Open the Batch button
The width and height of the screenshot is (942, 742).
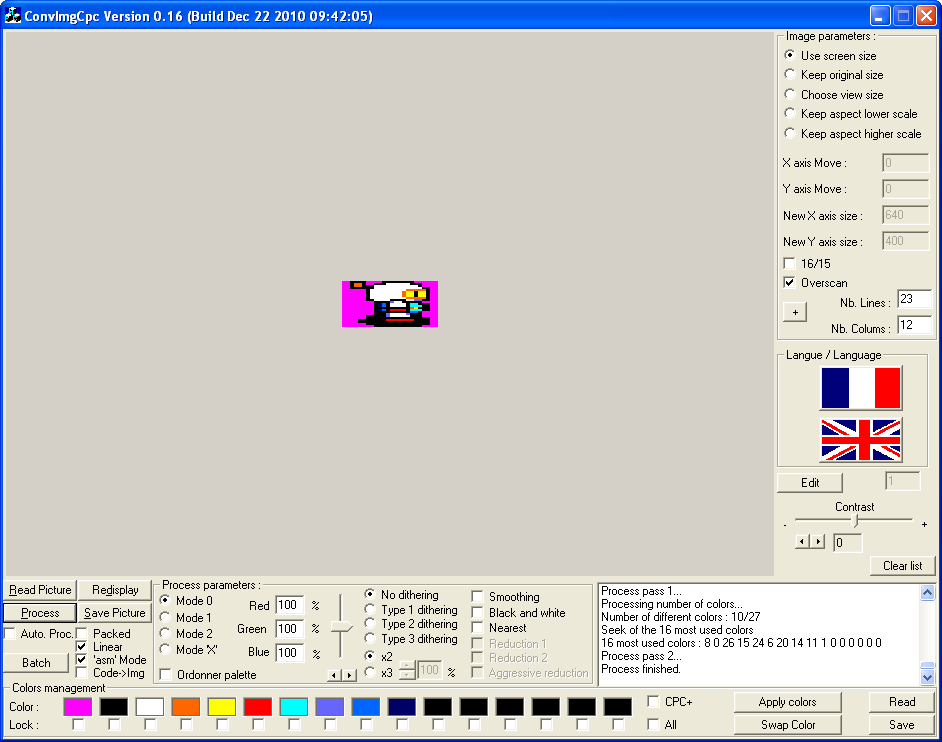pyautogui.click(x=36, y=663)
